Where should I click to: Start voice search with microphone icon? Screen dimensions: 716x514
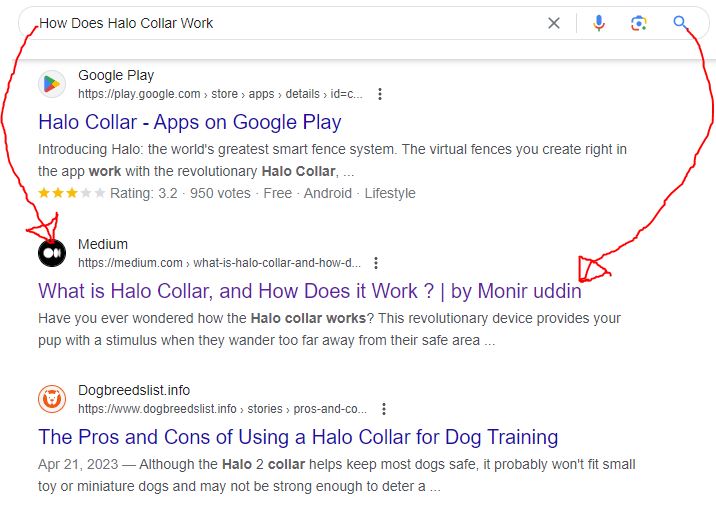(598, 23)
